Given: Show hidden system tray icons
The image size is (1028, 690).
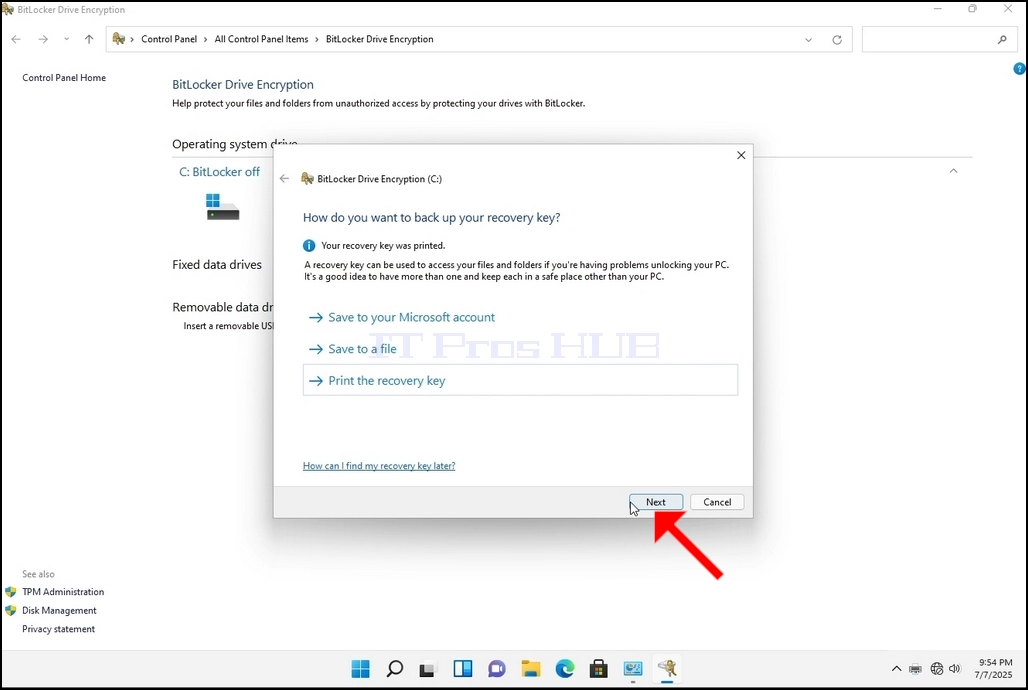Looking at the screenshot, I should pos(896,669).
